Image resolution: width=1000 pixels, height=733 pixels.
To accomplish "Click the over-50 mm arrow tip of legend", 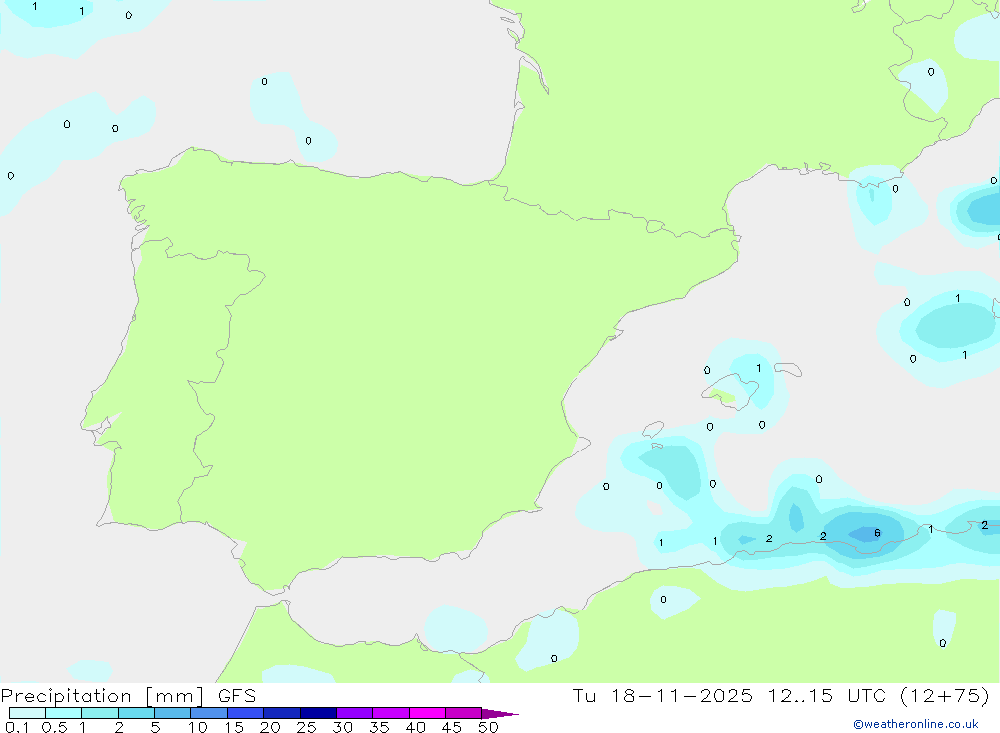I will tap(500, 713).
